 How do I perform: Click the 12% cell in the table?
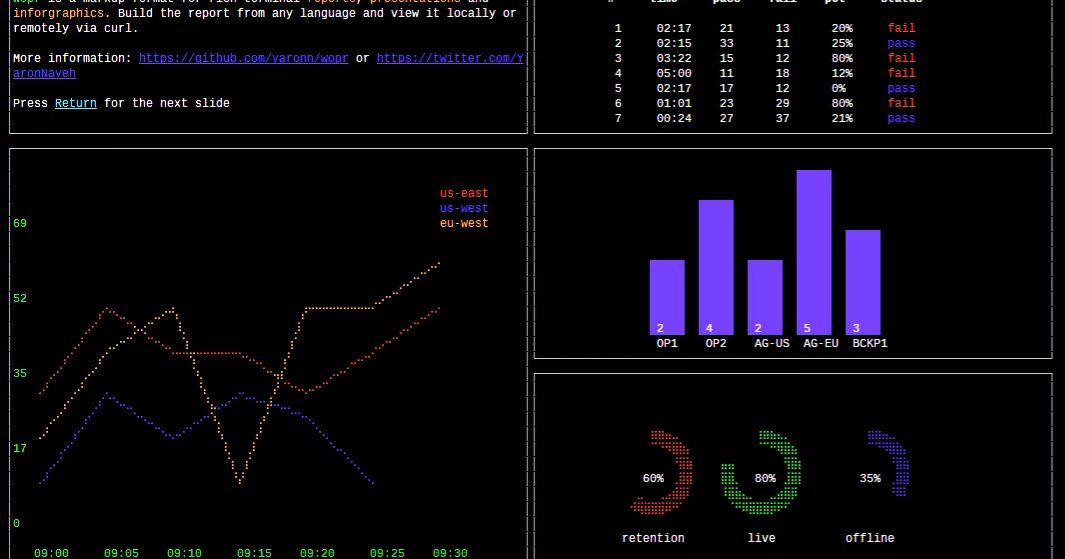coord(842,73)
